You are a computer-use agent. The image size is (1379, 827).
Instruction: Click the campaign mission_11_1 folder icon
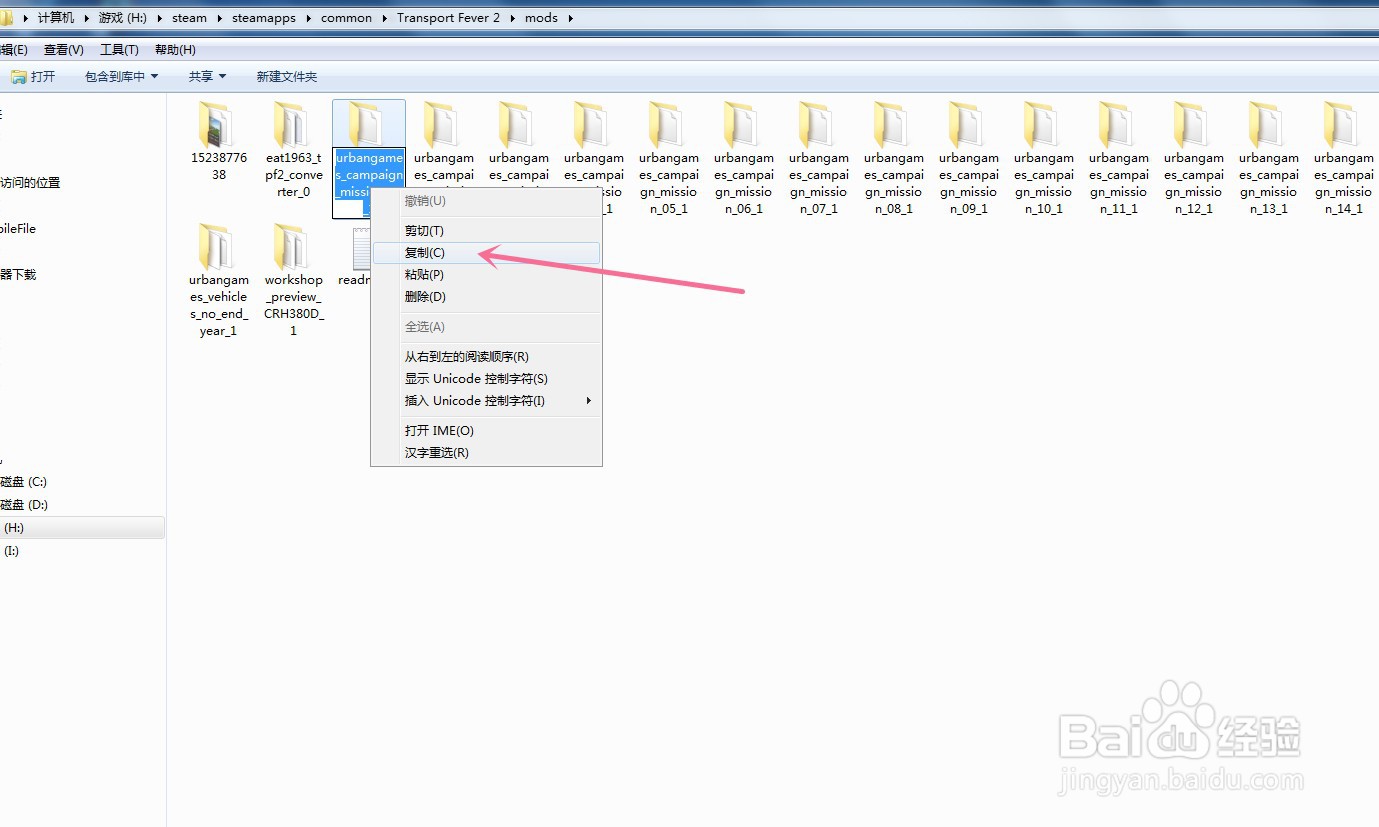coord(1117,125)
